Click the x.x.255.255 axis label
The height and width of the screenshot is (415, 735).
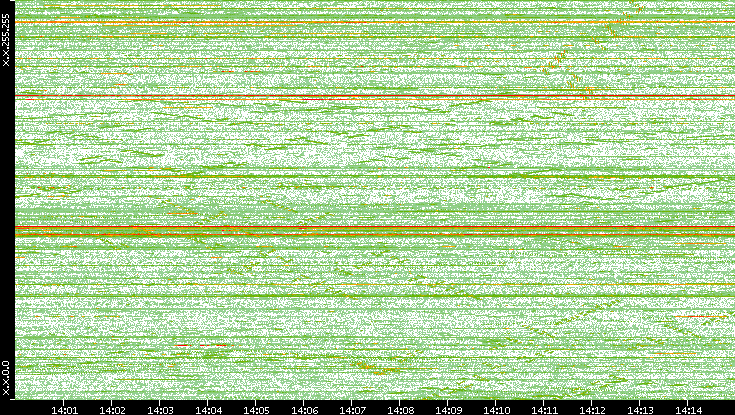click(6, 40)
